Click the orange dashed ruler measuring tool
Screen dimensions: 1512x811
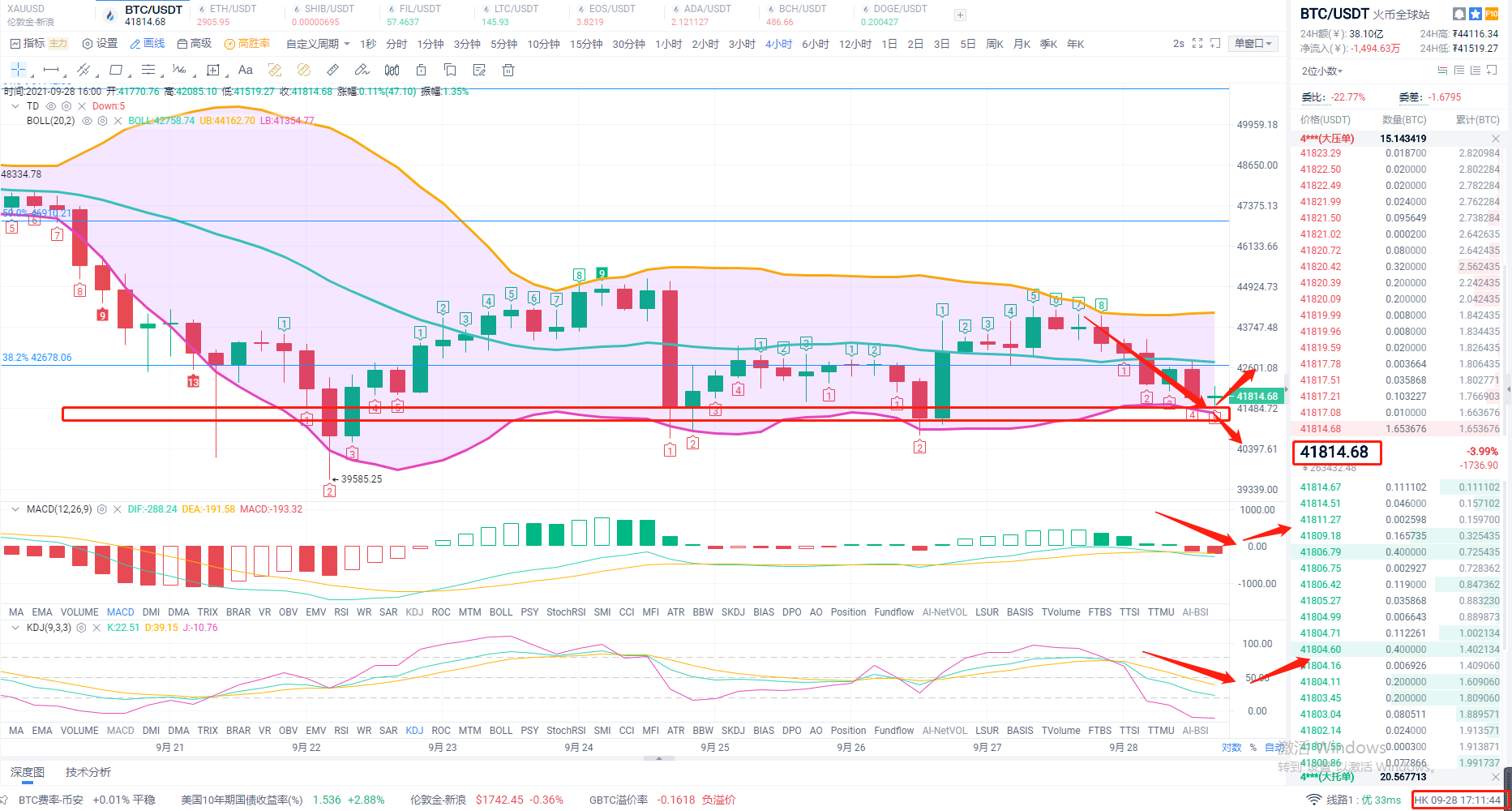pos(275,70)
